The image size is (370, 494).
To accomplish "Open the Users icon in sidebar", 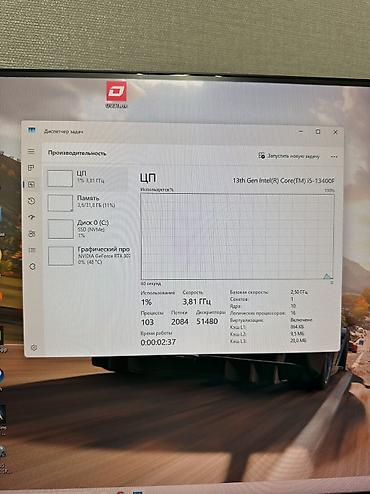I will 32,234.
